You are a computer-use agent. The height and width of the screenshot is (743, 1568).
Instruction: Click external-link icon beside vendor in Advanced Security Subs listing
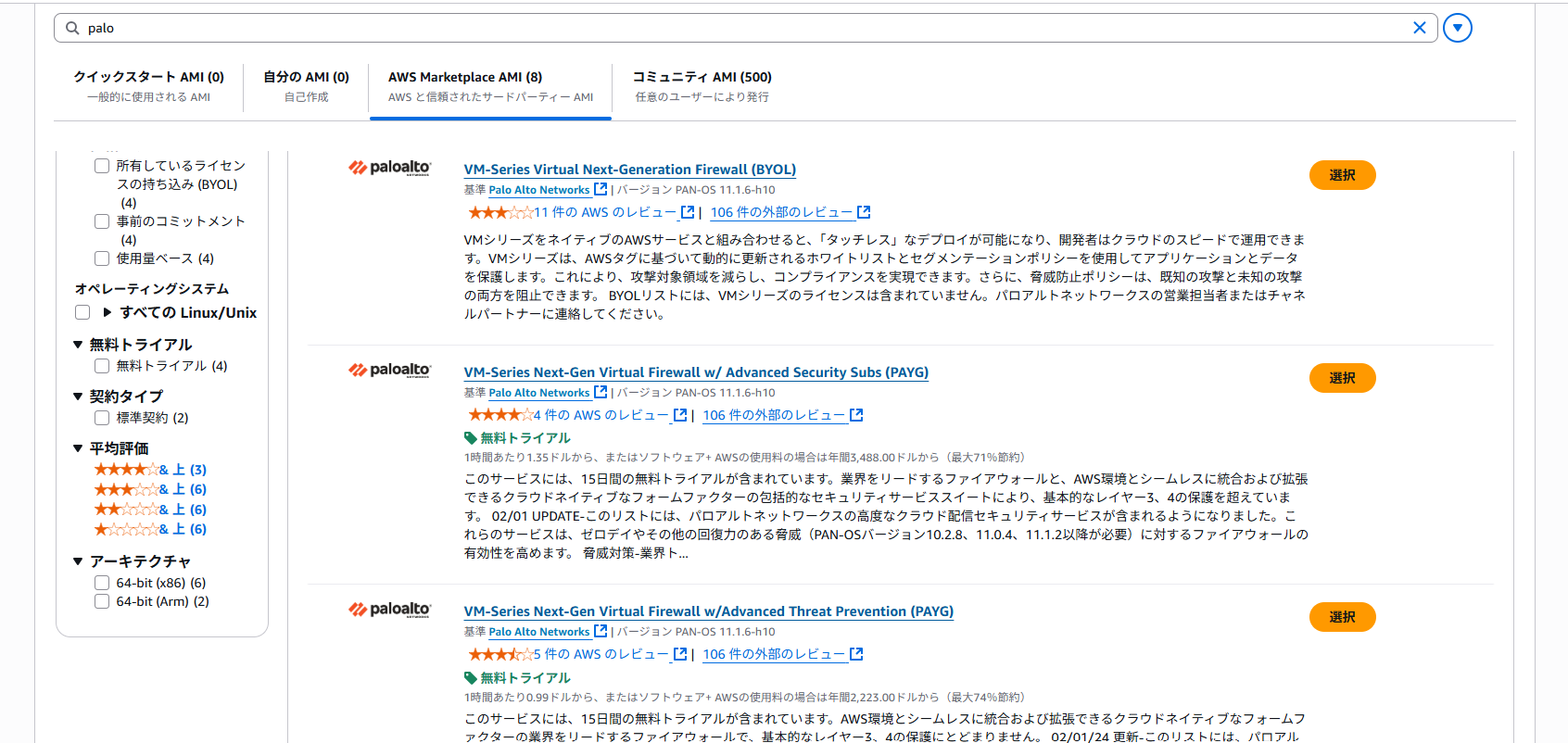(x=601, y=392)
